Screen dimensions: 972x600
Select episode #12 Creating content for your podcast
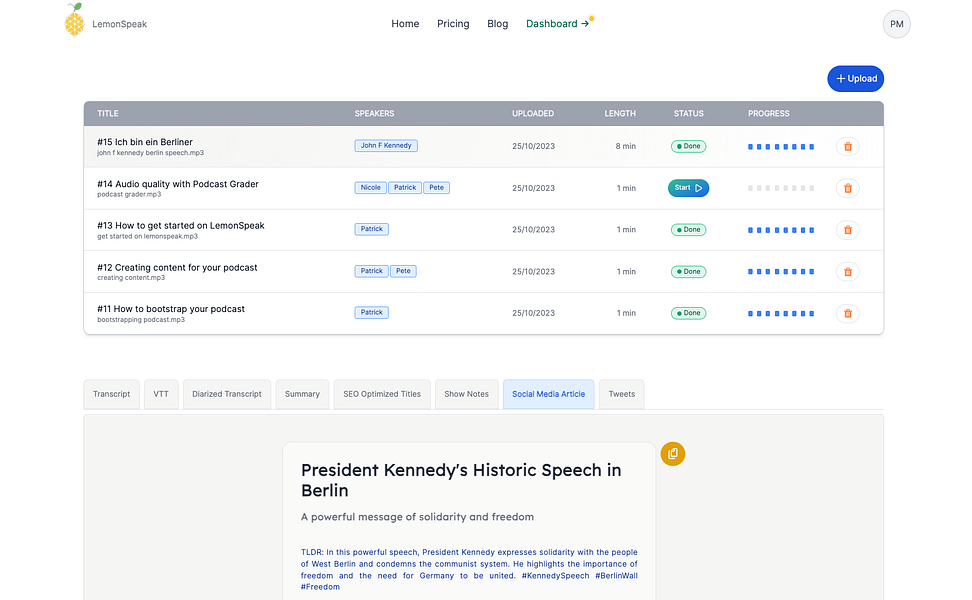point(177,268)
